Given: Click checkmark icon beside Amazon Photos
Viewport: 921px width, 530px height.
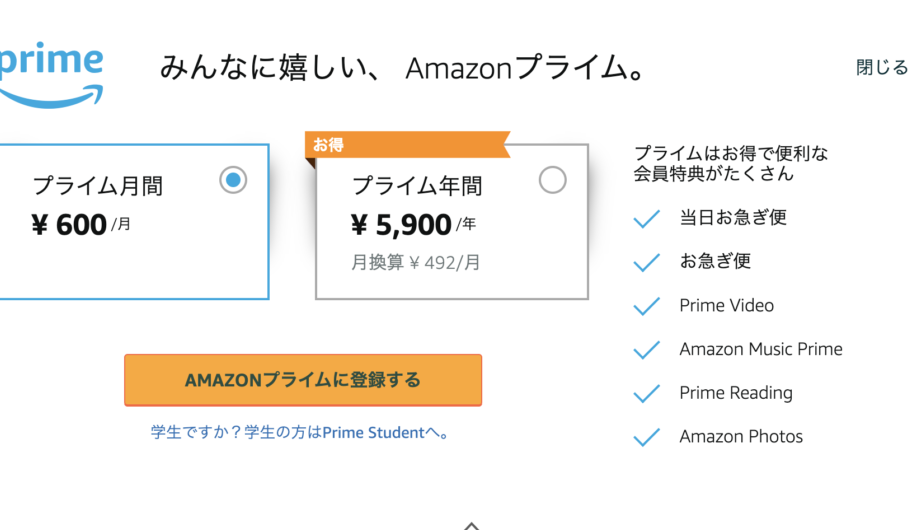Looking at the screenshot, I should pos(647,437).
